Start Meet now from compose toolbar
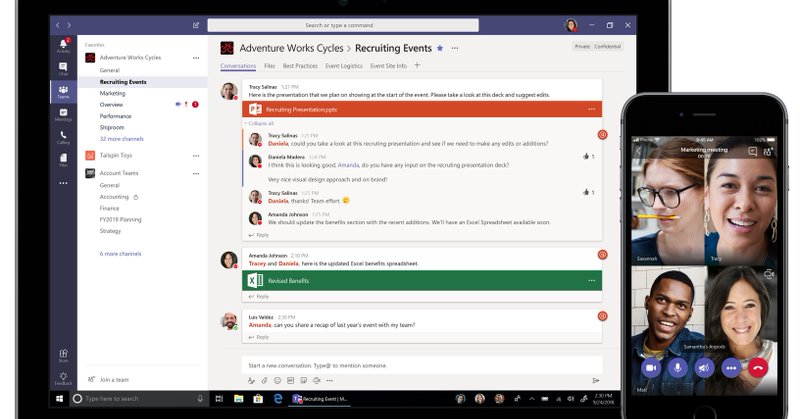 coord(317,380)
